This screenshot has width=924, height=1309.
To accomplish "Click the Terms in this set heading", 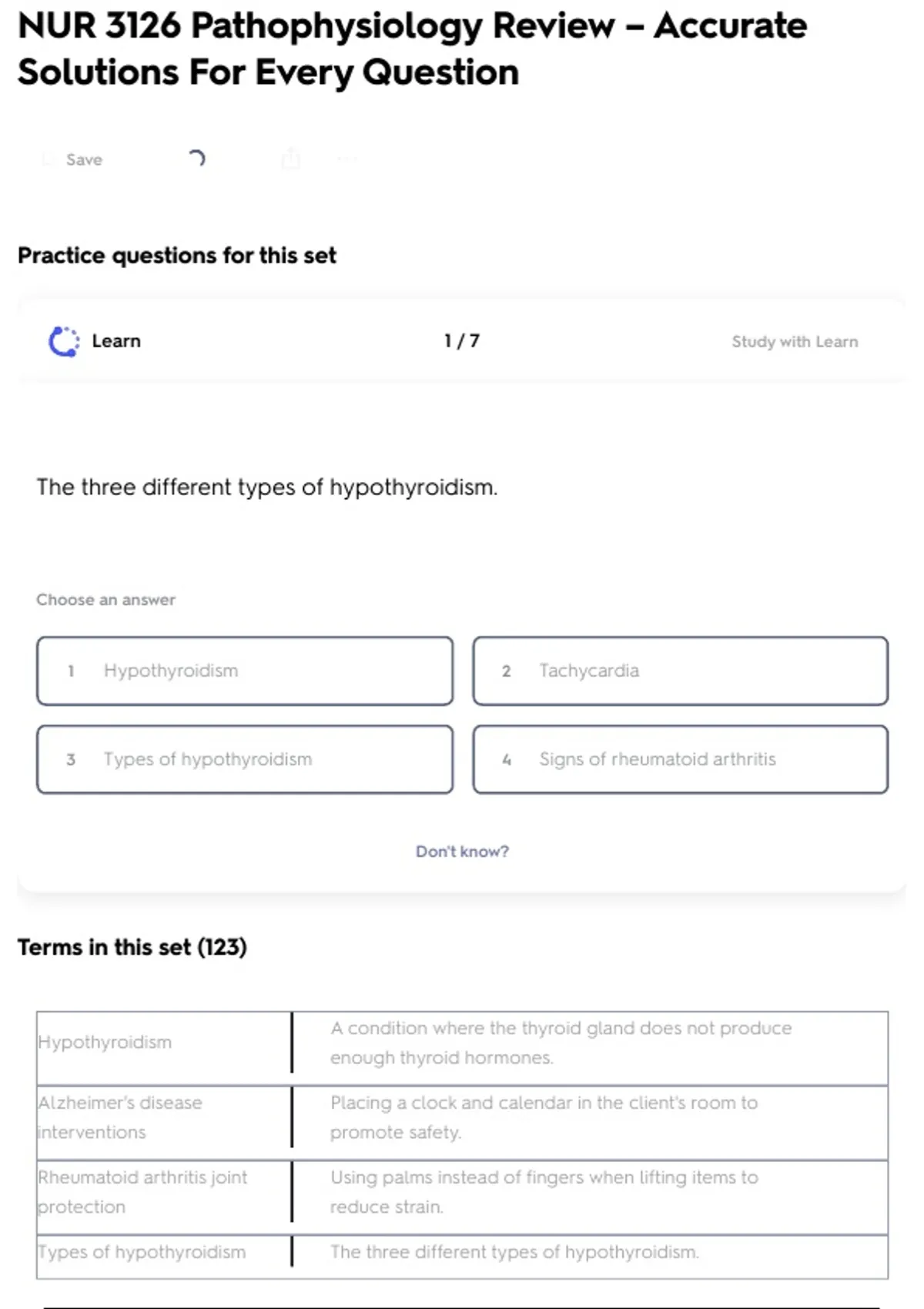I will 132,947.
